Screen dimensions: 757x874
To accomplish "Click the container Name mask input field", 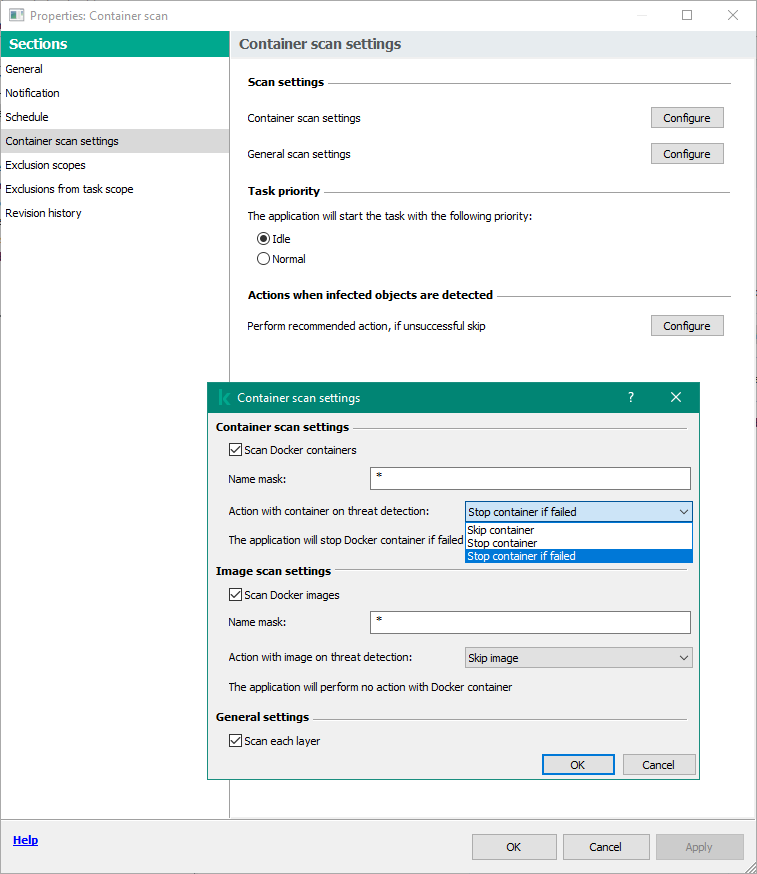I will pyautogui.click(x=530, y=478).
